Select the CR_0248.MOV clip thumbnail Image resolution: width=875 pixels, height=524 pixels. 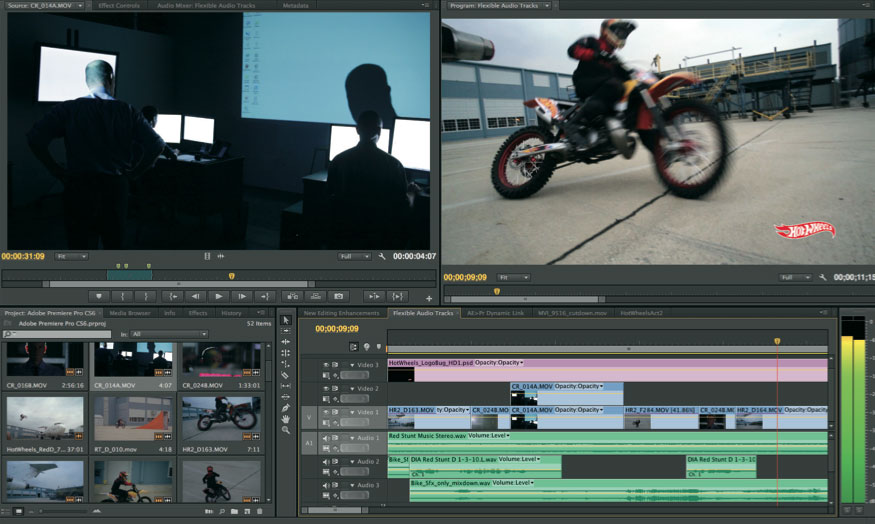click(221, 359)
